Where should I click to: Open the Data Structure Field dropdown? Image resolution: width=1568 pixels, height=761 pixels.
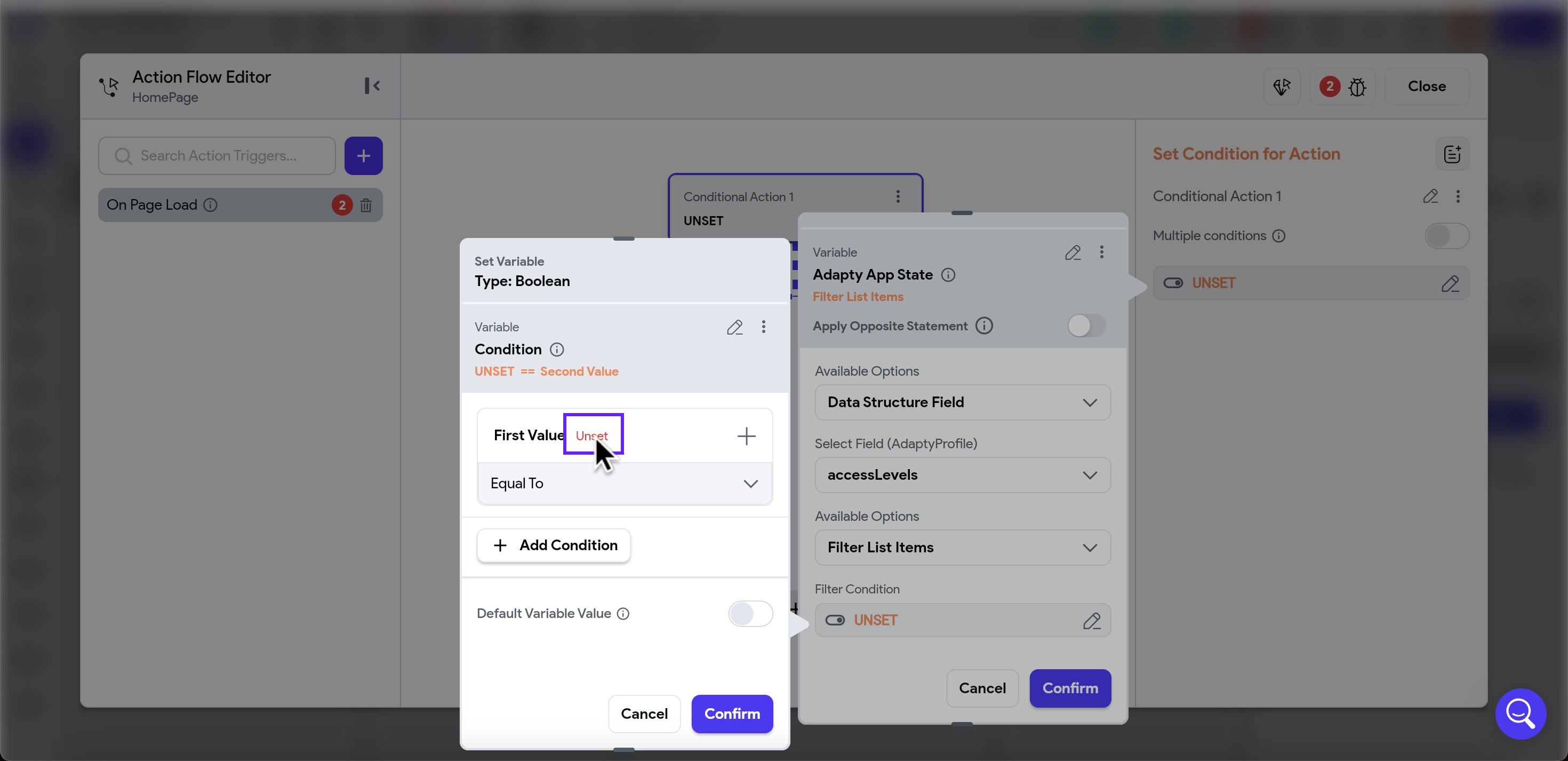coord(962,402)
